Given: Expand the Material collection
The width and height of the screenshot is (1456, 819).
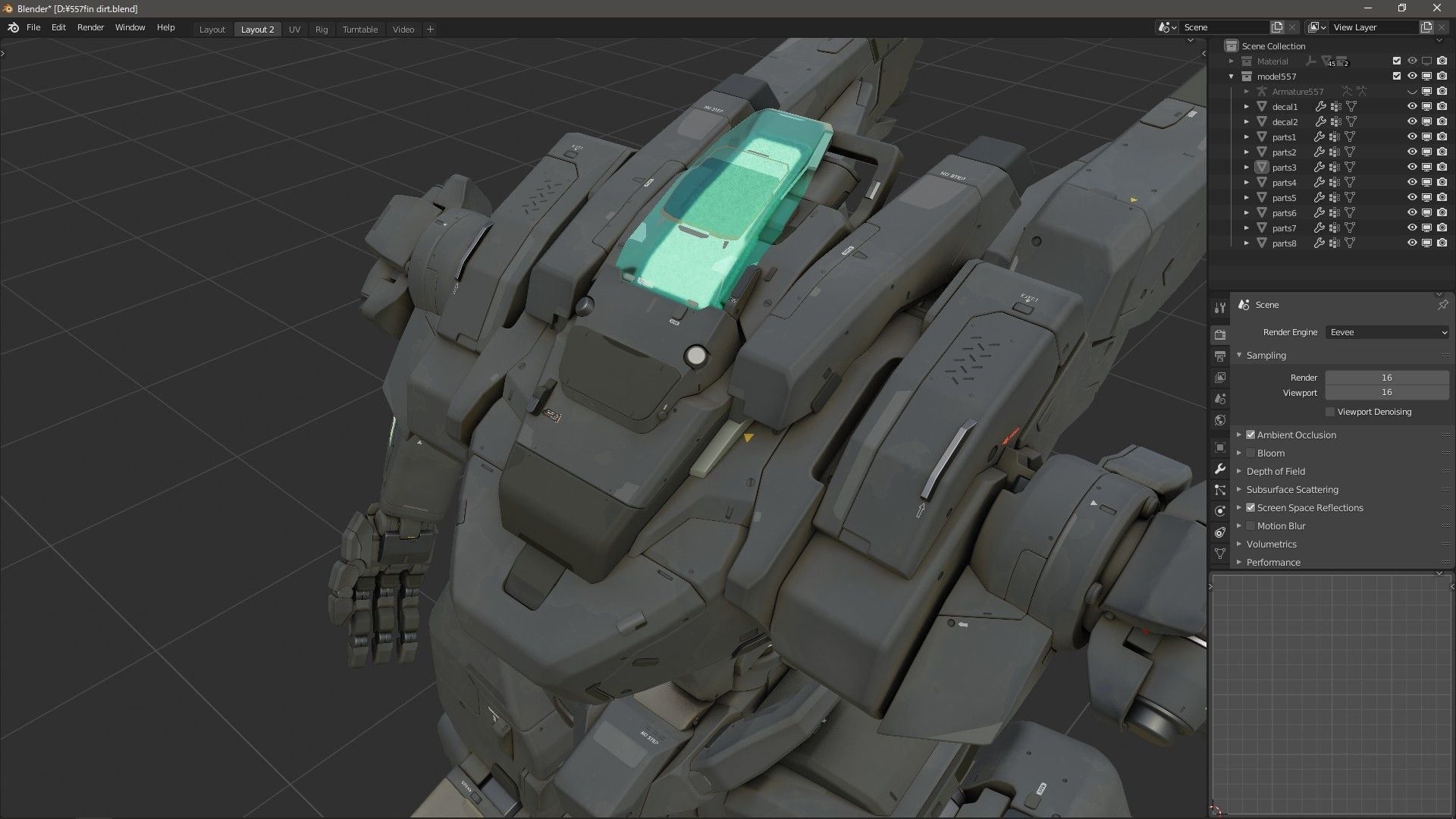Looking at the screenshot, I should click(x=1232, y=61).
